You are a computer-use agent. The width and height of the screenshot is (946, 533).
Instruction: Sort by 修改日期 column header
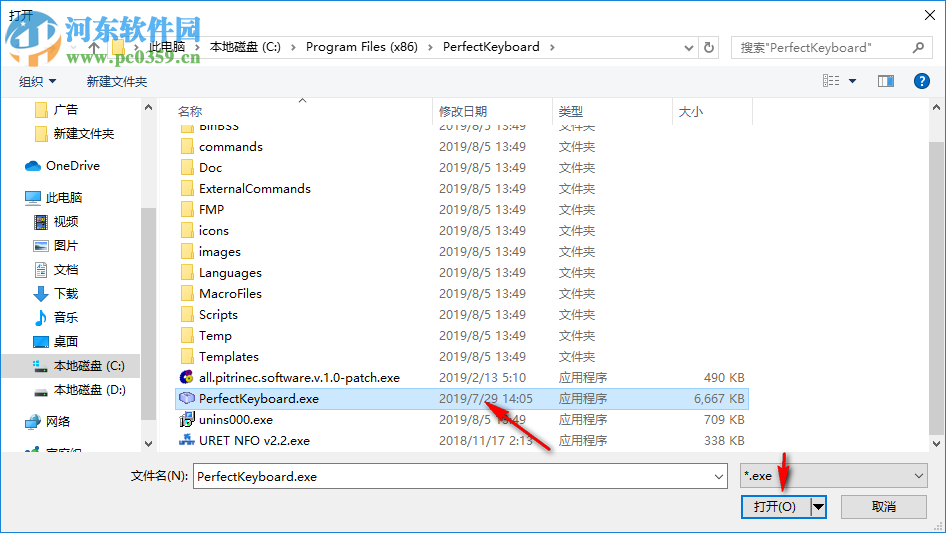point(463,112)
